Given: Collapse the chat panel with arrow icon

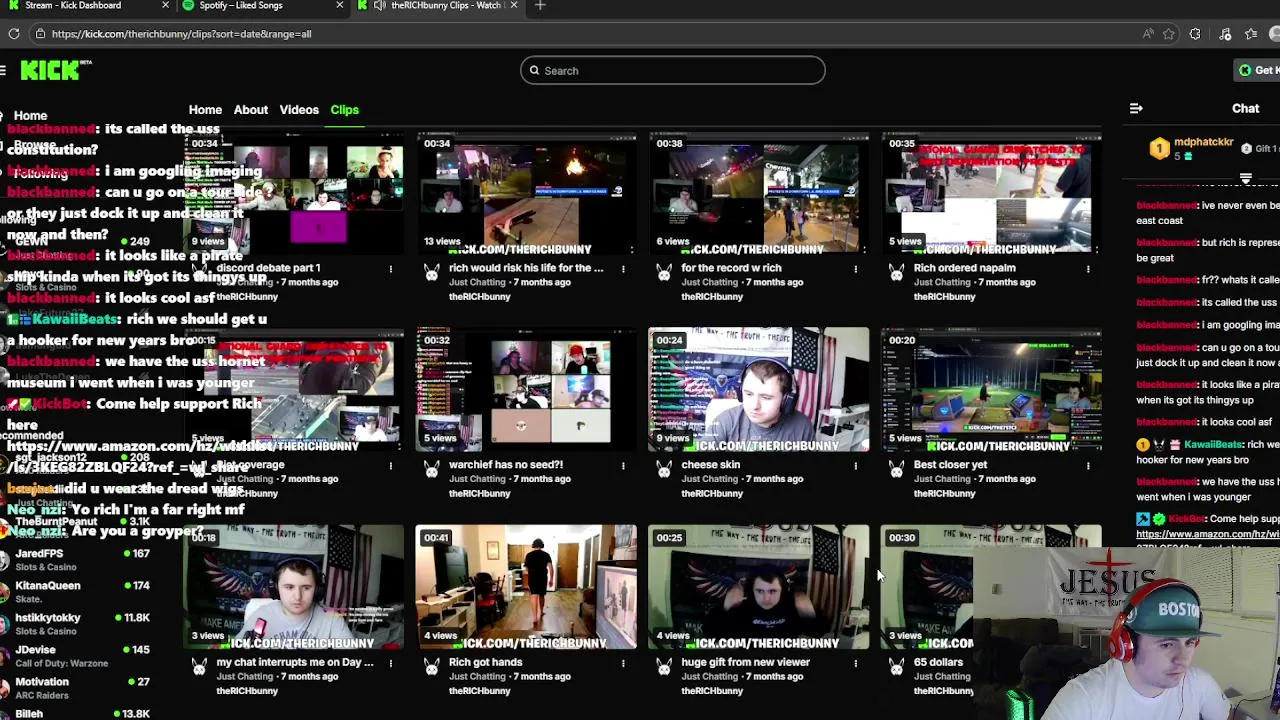Looking at the screenshot, I should [1136, 108].
